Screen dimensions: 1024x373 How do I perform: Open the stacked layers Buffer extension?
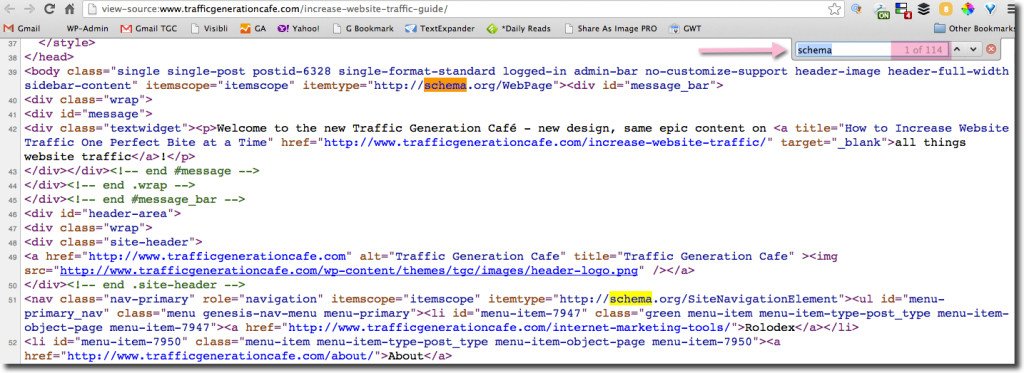pyautogui.click(x=923, y=9)
